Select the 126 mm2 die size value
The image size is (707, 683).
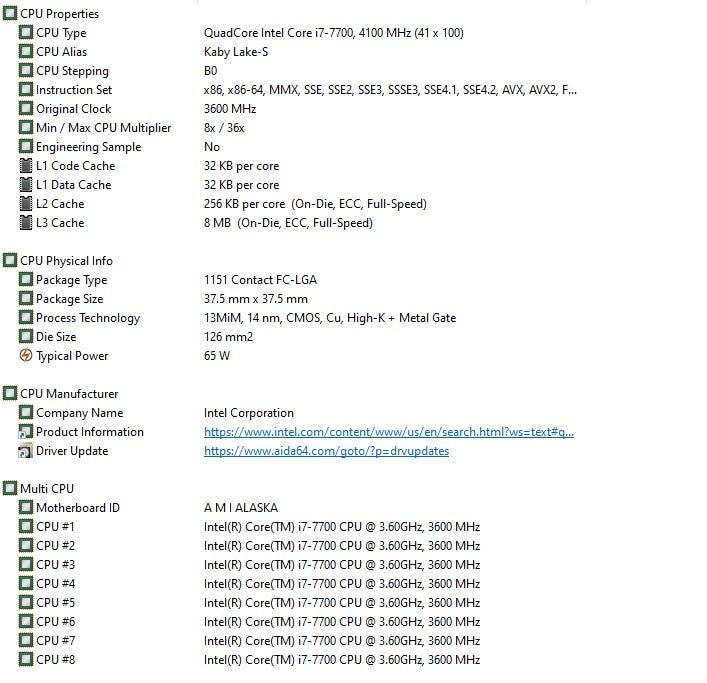point(228,337)
